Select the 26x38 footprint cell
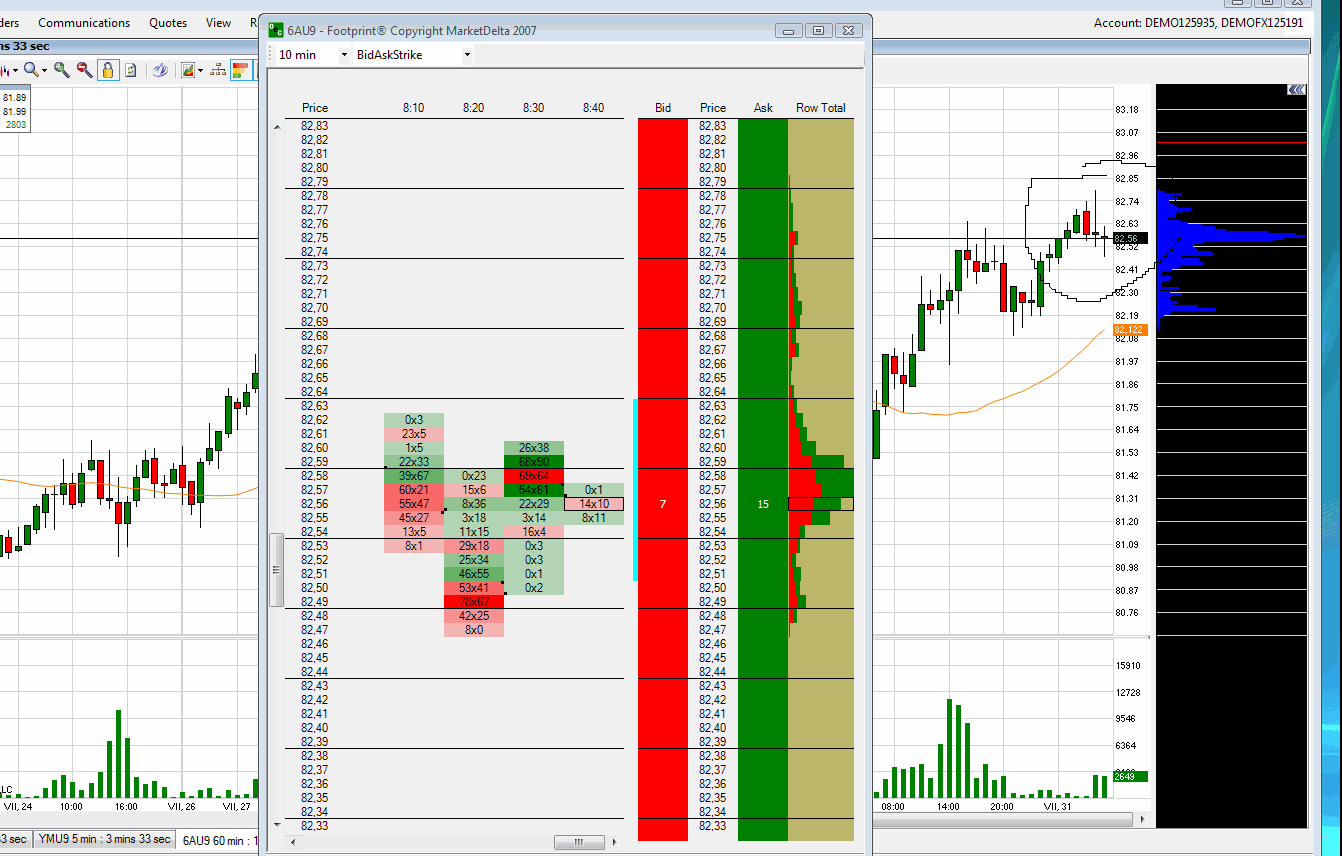The width and height of the screenshot is (1342, 856). pos(533,448)
